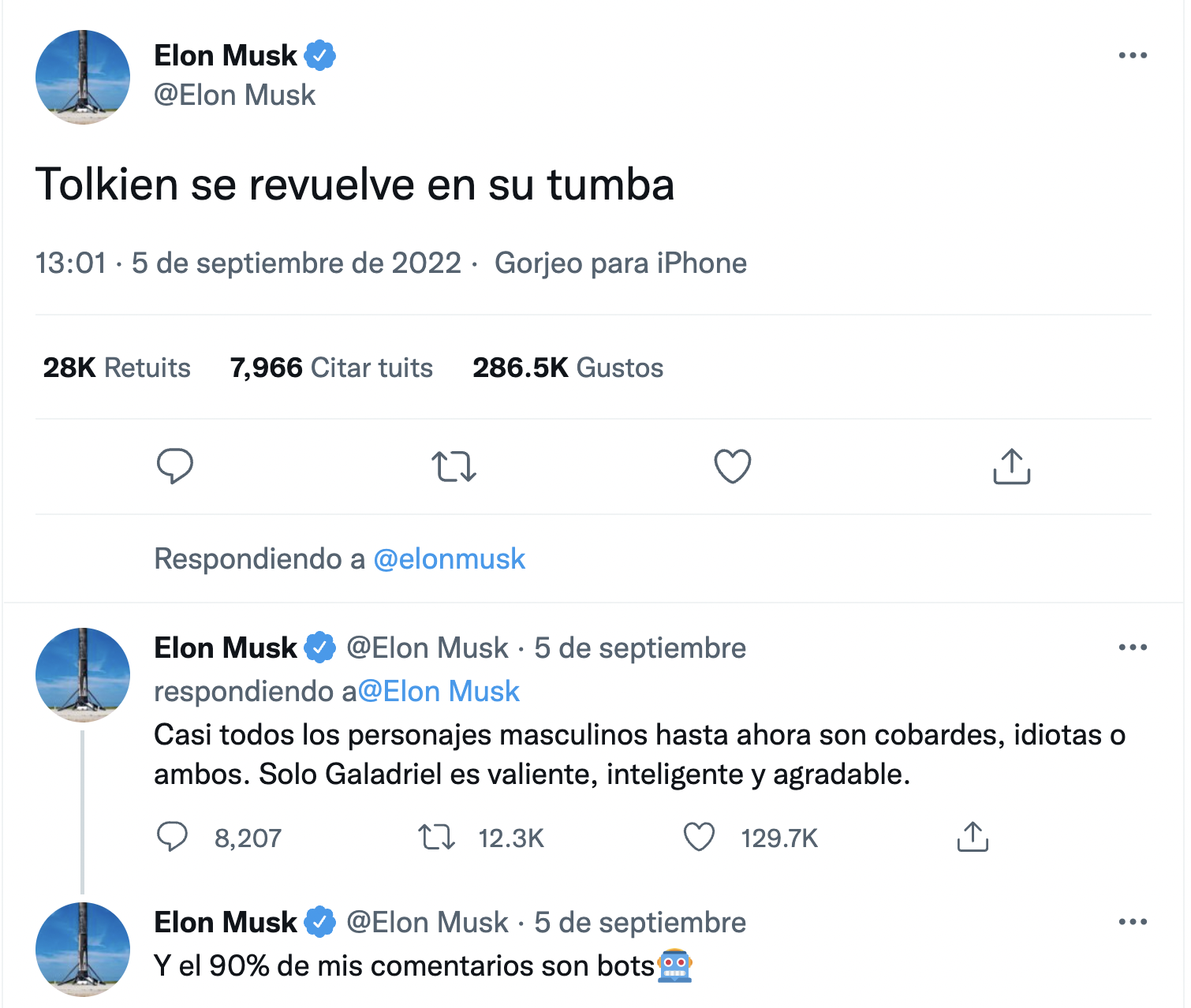Click the retweet icon under the main tweet
This screenshot has height=1008, width=1191.
coord(454,466)
